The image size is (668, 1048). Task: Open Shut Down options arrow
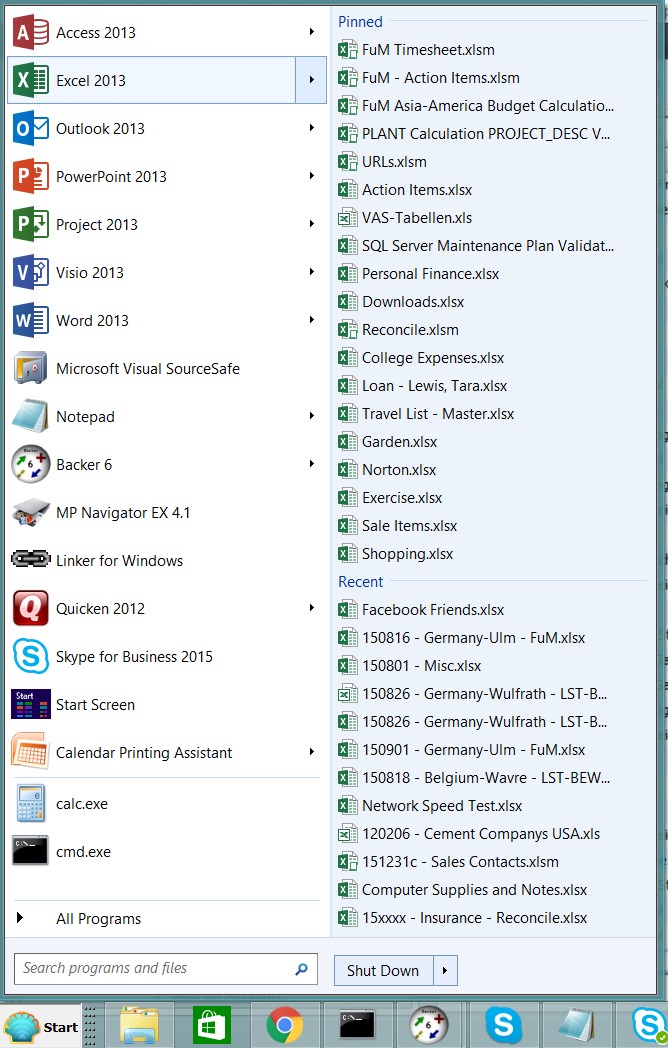pyautogui.click(x=445, y=970)
